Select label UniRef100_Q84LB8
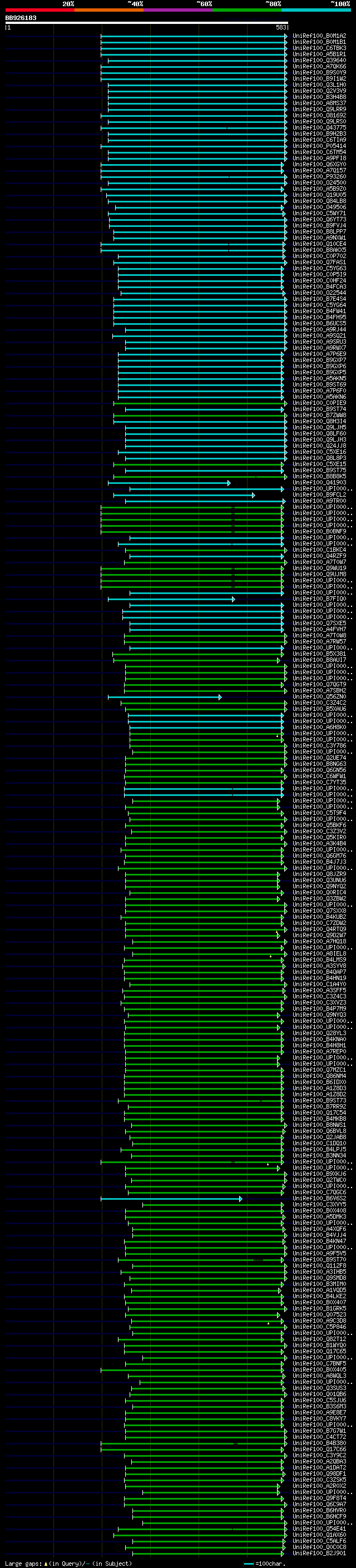This screenshot has width=356, height=1568. (x=319, y=201)
